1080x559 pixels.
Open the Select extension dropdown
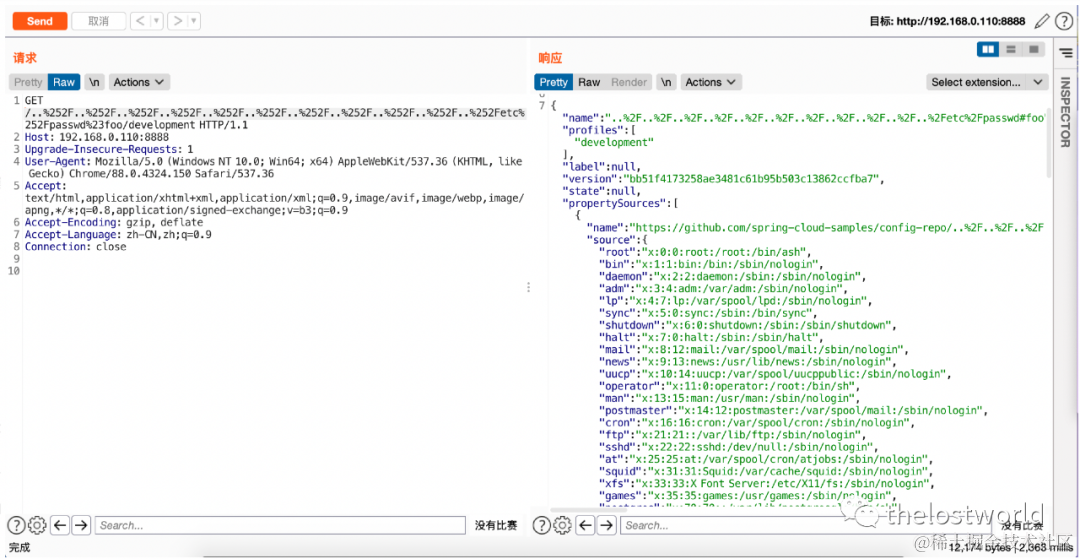coord(986,82)
